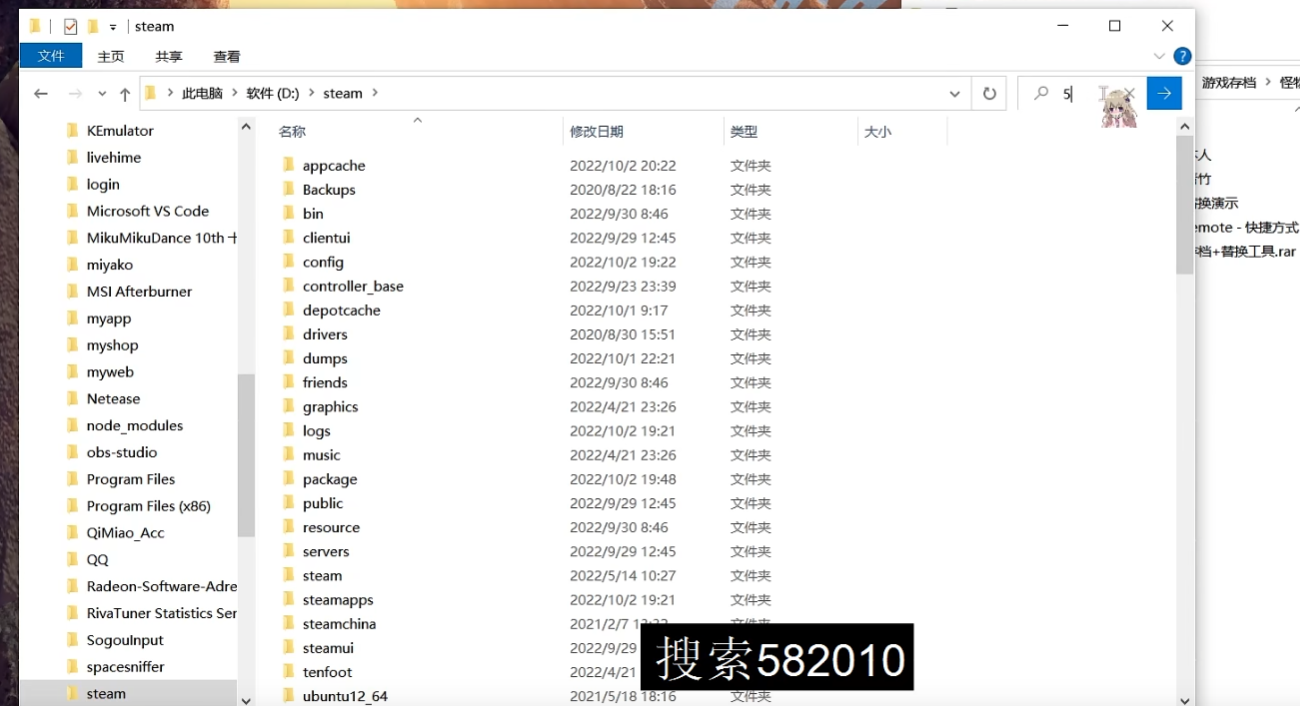Screen dimensions: 1300x706
Task: Click the folder icon beside clientui
Action: pos(288,237)
